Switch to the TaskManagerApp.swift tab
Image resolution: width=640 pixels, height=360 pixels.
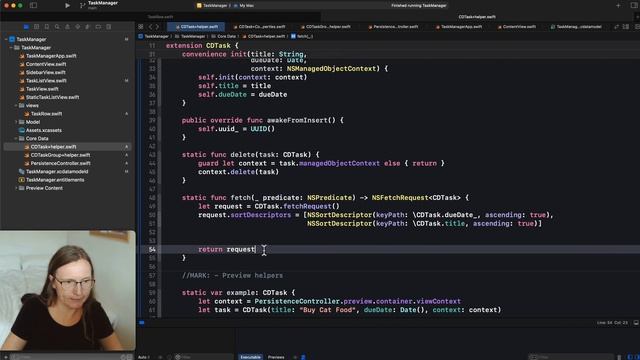(459, 27)
